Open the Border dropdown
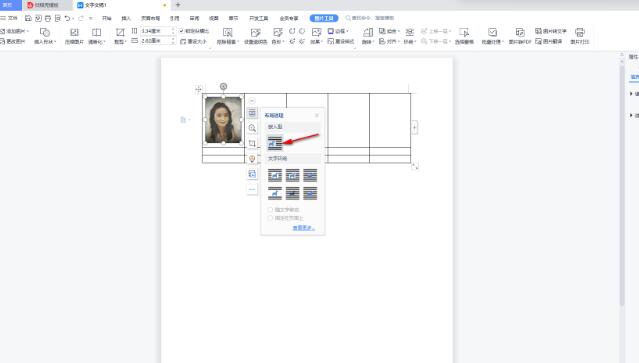This screenshot has height=363, width=639. [338, 31]
